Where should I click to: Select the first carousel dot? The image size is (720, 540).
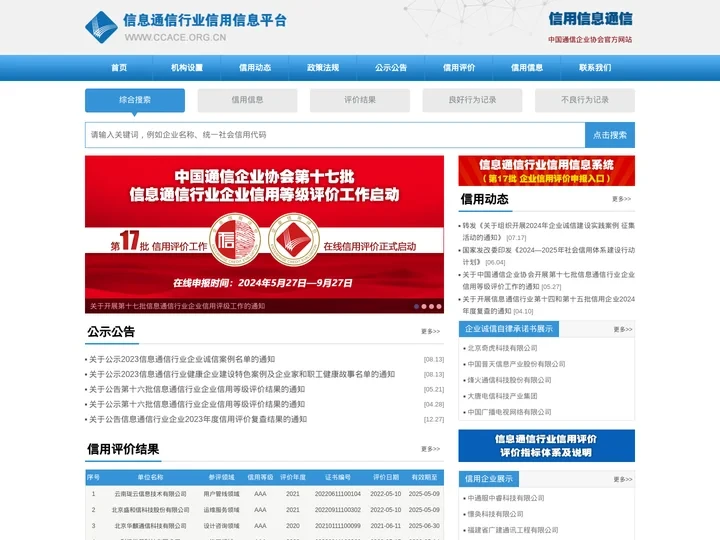tap(416, 306)
